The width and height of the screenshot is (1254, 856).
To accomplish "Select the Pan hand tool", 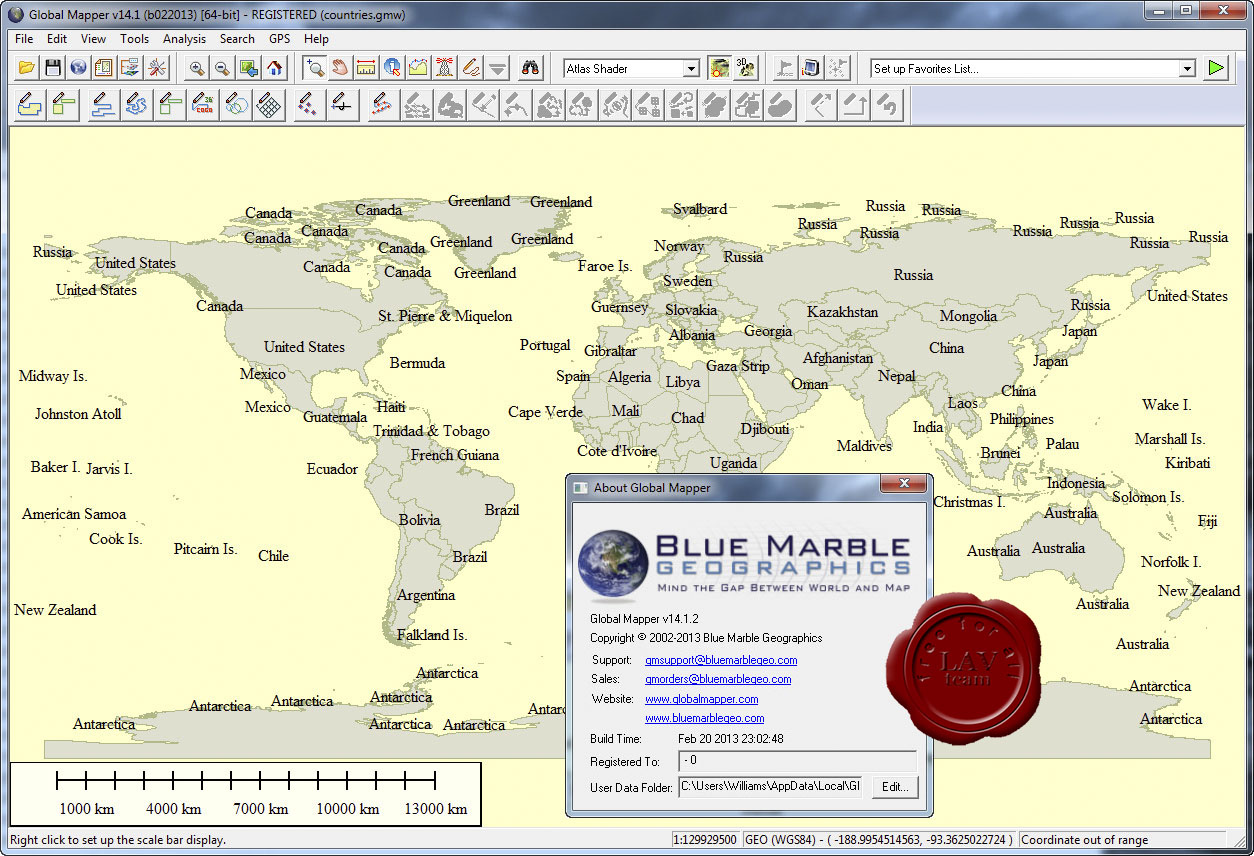I will click(x=341, y=68).
